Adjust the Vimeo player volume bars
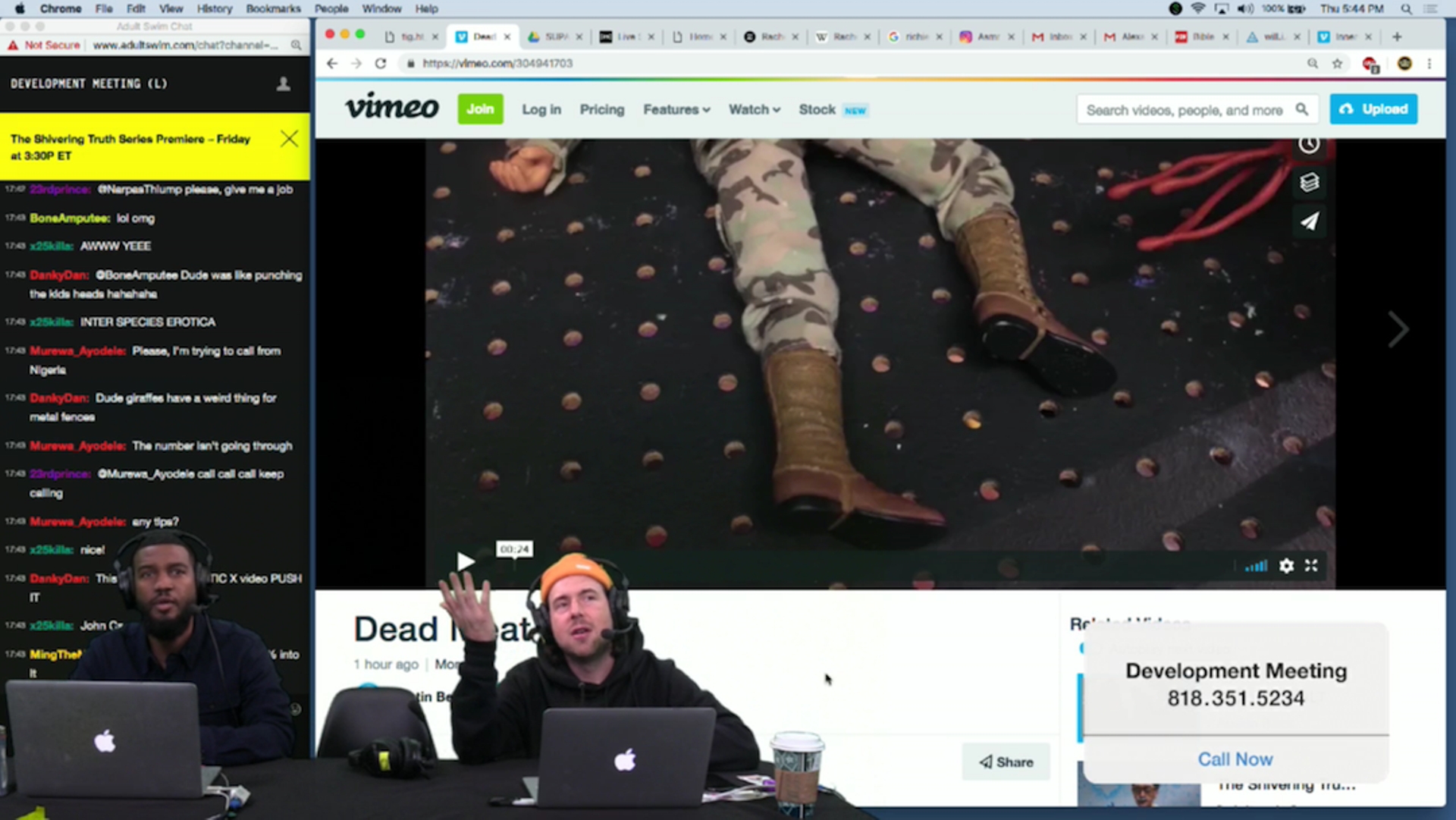1456x820 pixels. click(1256, 566)
